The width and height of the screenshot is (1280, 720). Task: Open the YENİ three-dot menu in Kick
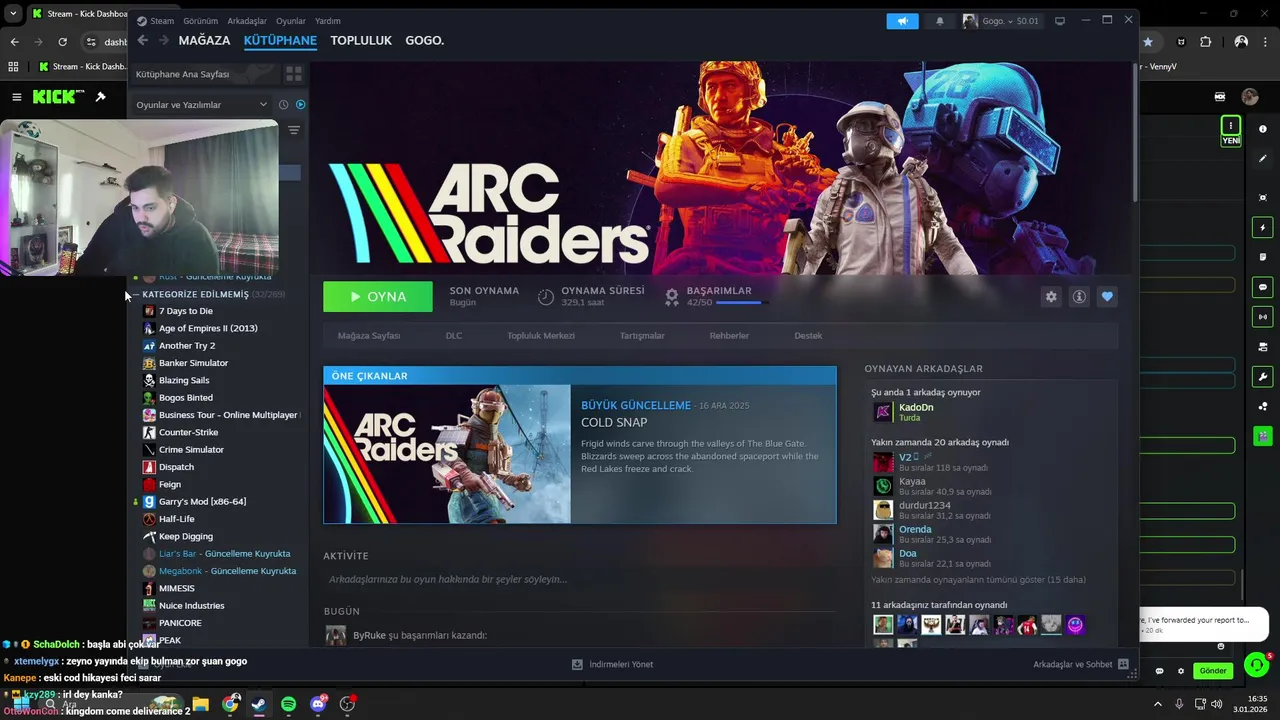click(x=1231, y=125)
